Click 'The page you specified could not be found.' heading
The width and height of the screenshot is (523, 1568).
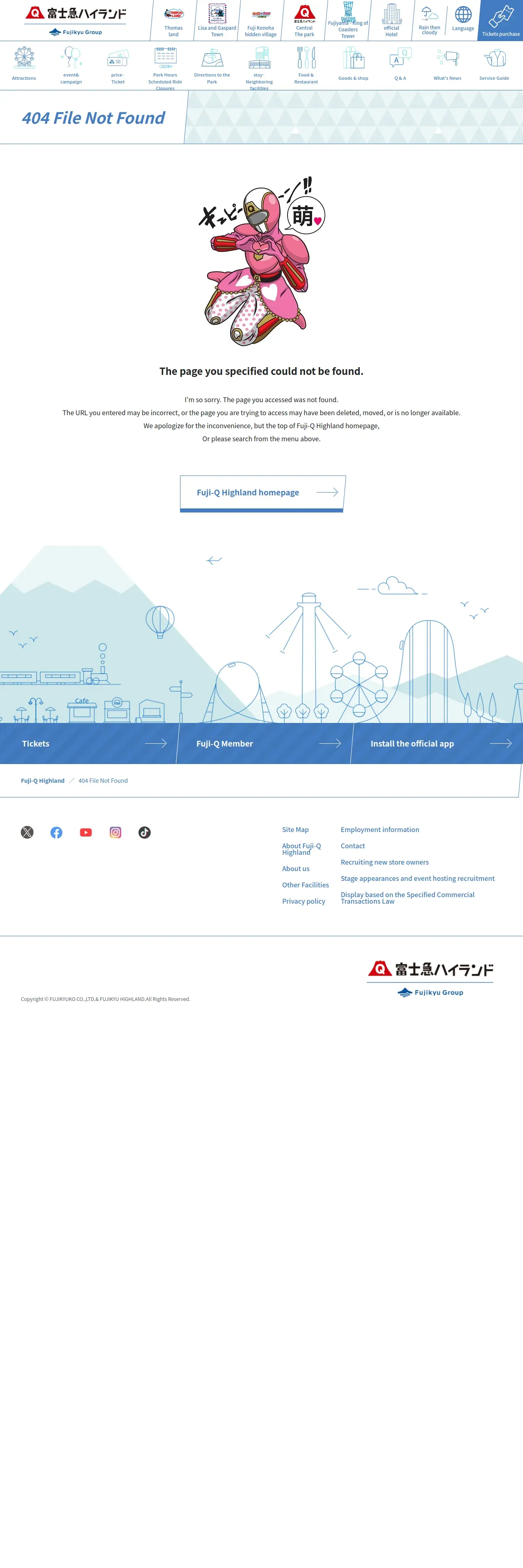coord(261,371)
